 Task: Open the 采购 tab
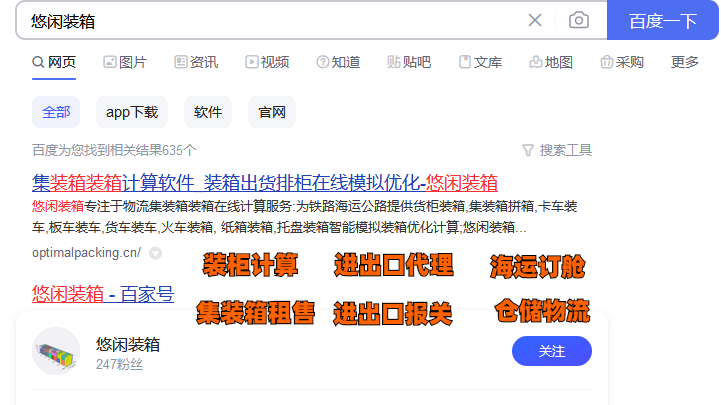pos(622,62)
